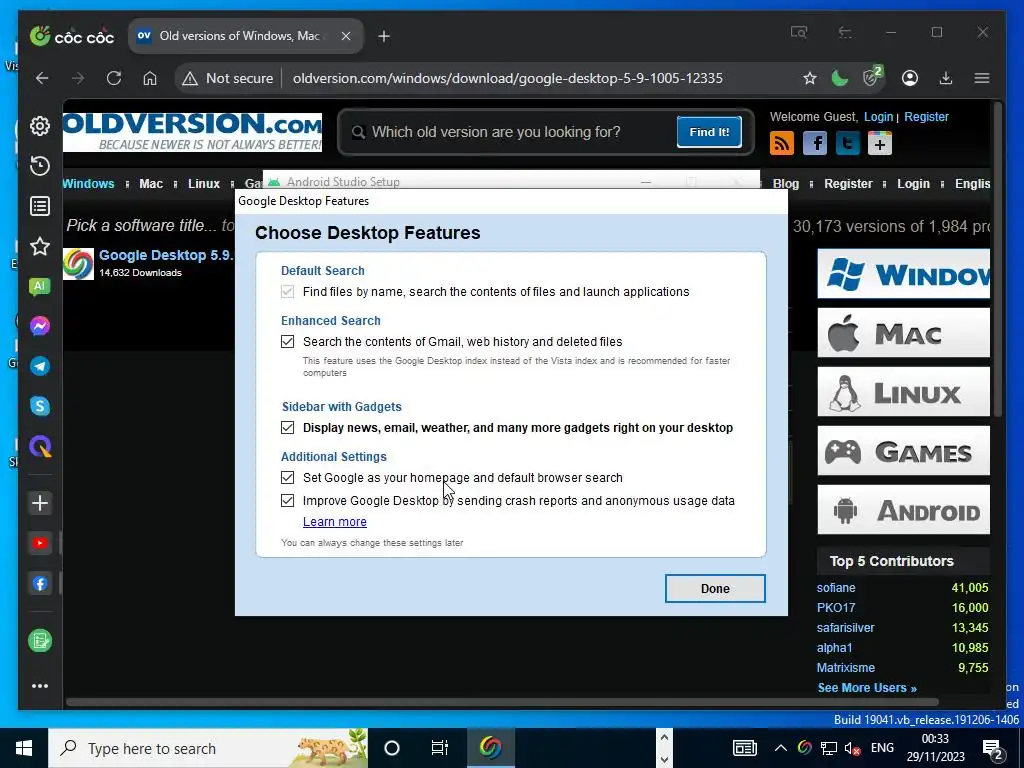Click Login link near Welcome Guest
The width and height of the screenshot is (1024, 768).
(878, 117)
